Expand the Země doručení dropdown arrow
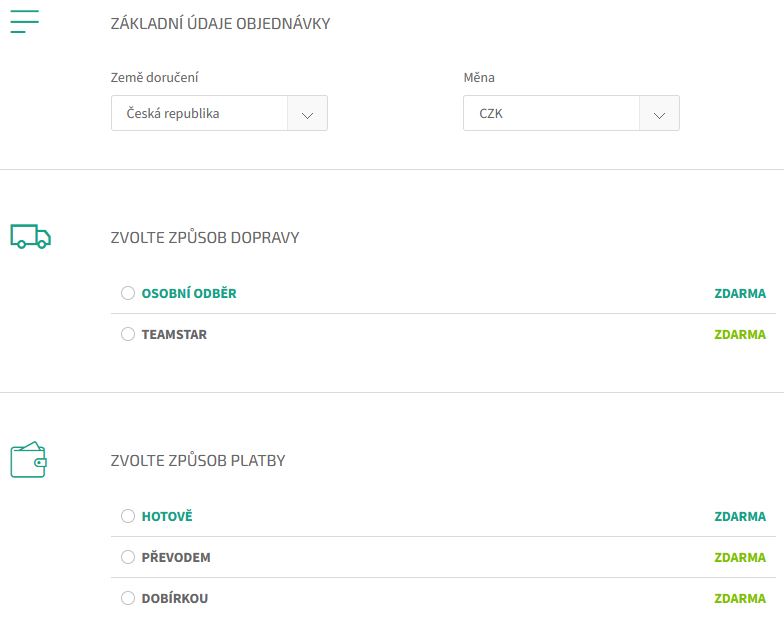This screenshot has height=621, width=784. click(x=308, y=114)
